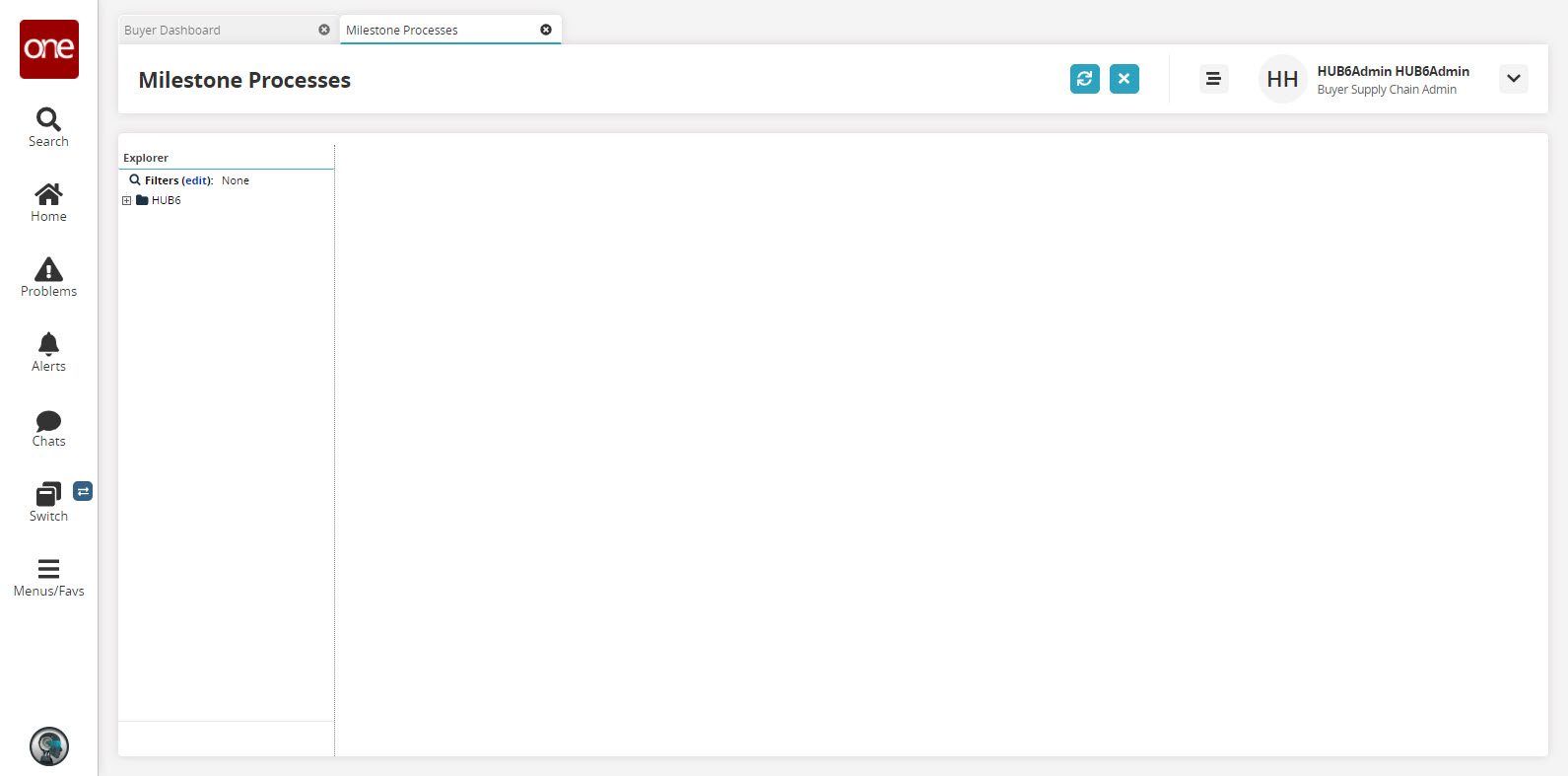The width and height of the screenshot is (1568, 776).
Task: Expand the HUB6 tree node
Action: [x=126, y=200]
